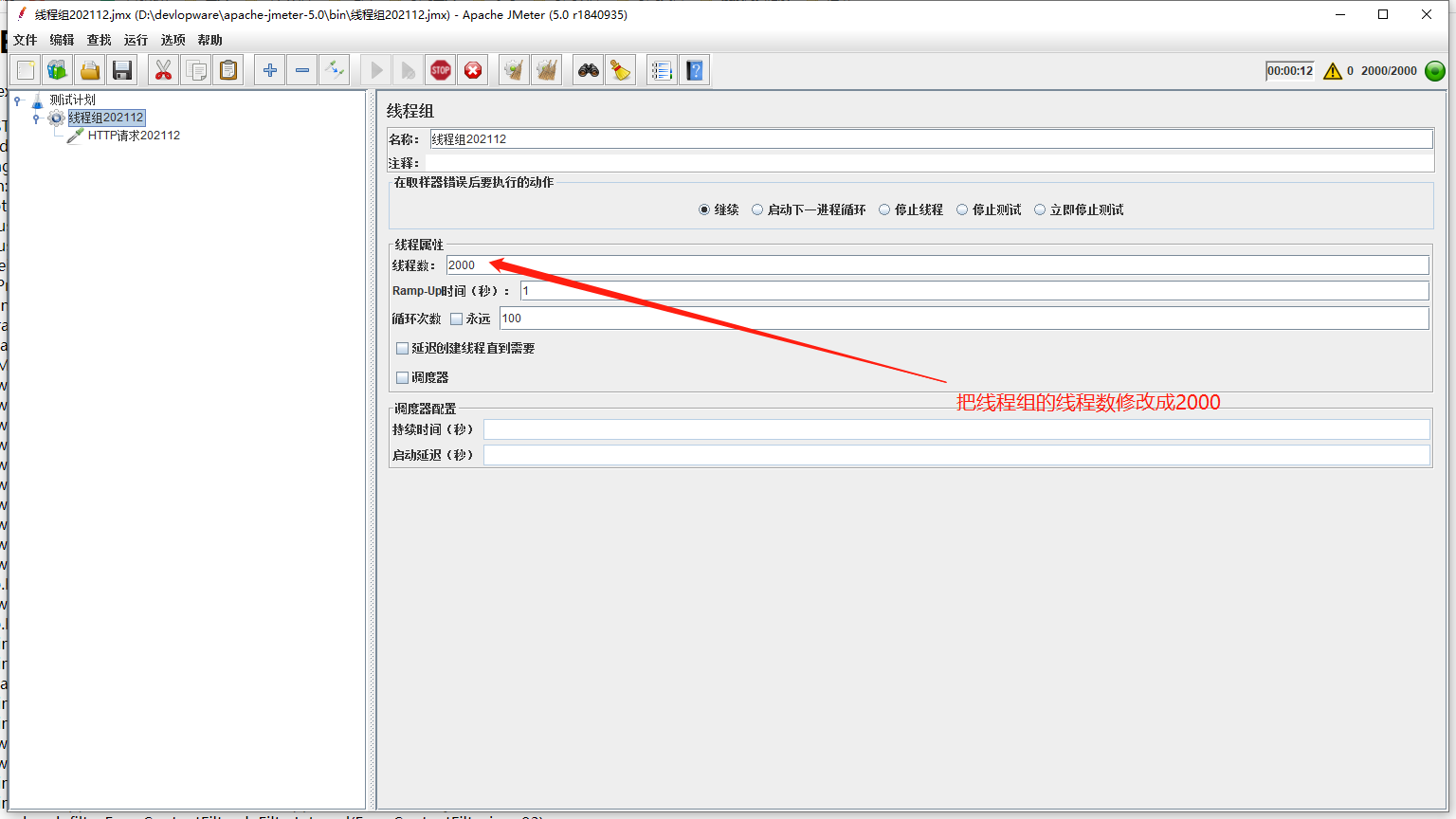The width and height of the screenshot is (1456, 819).
Task: Open Help with question mark icon
Action: (695, 70)
